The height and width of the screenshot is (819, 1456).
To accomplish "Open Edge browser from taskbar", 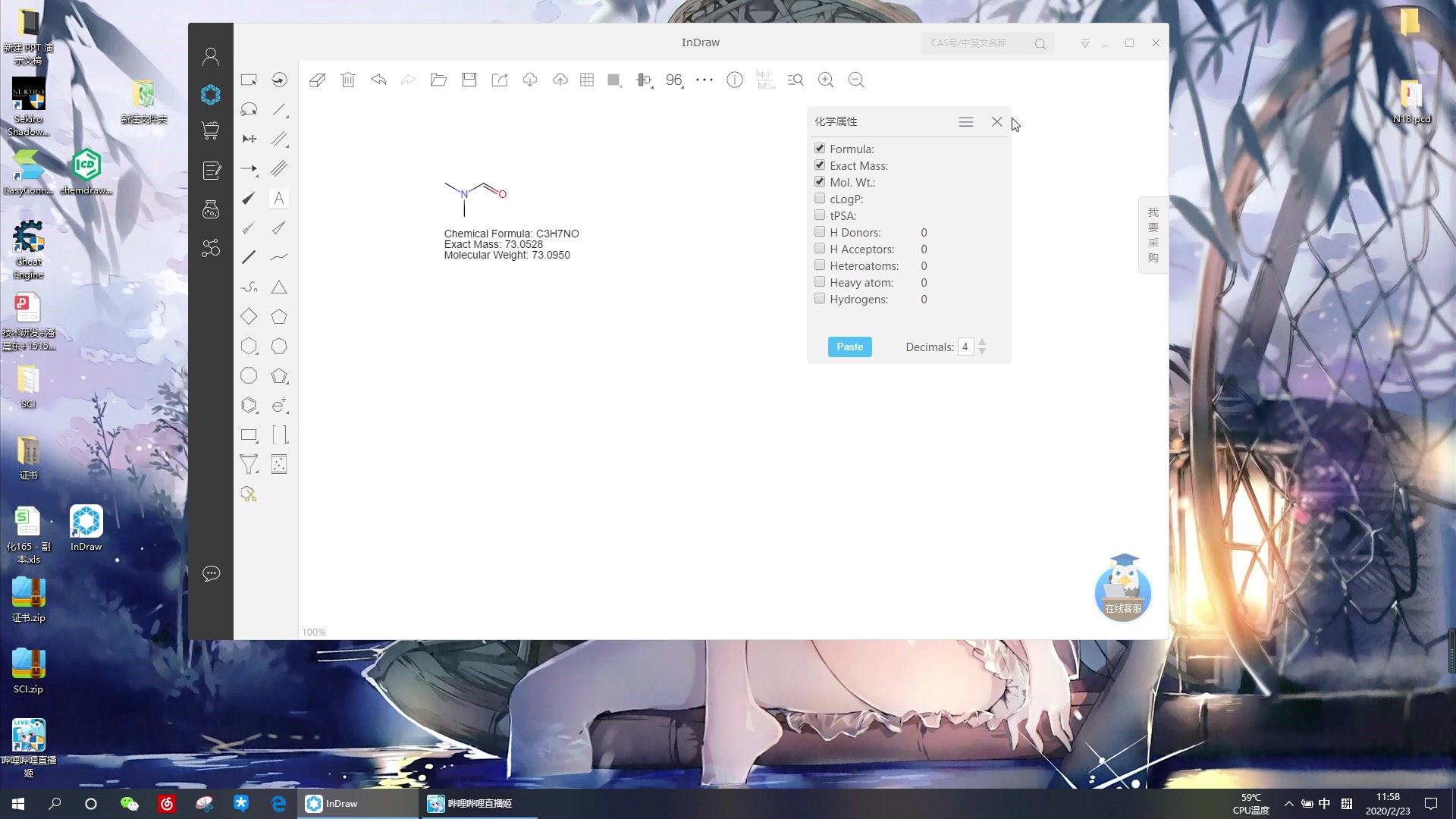I will pyautogui.click(x=278, y=803).
